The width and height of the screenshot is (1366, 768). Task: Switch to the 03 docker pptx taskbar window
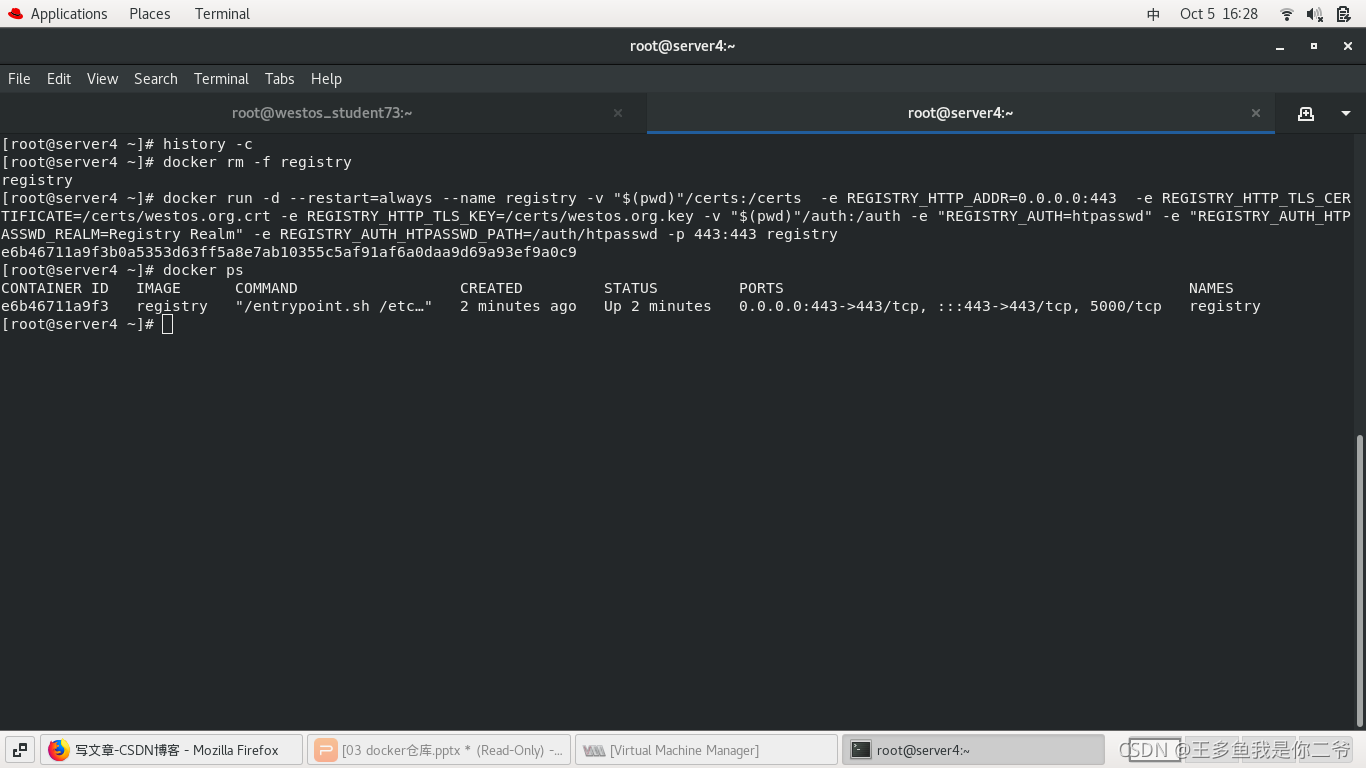pyautogui.click(x=439, y=750)
